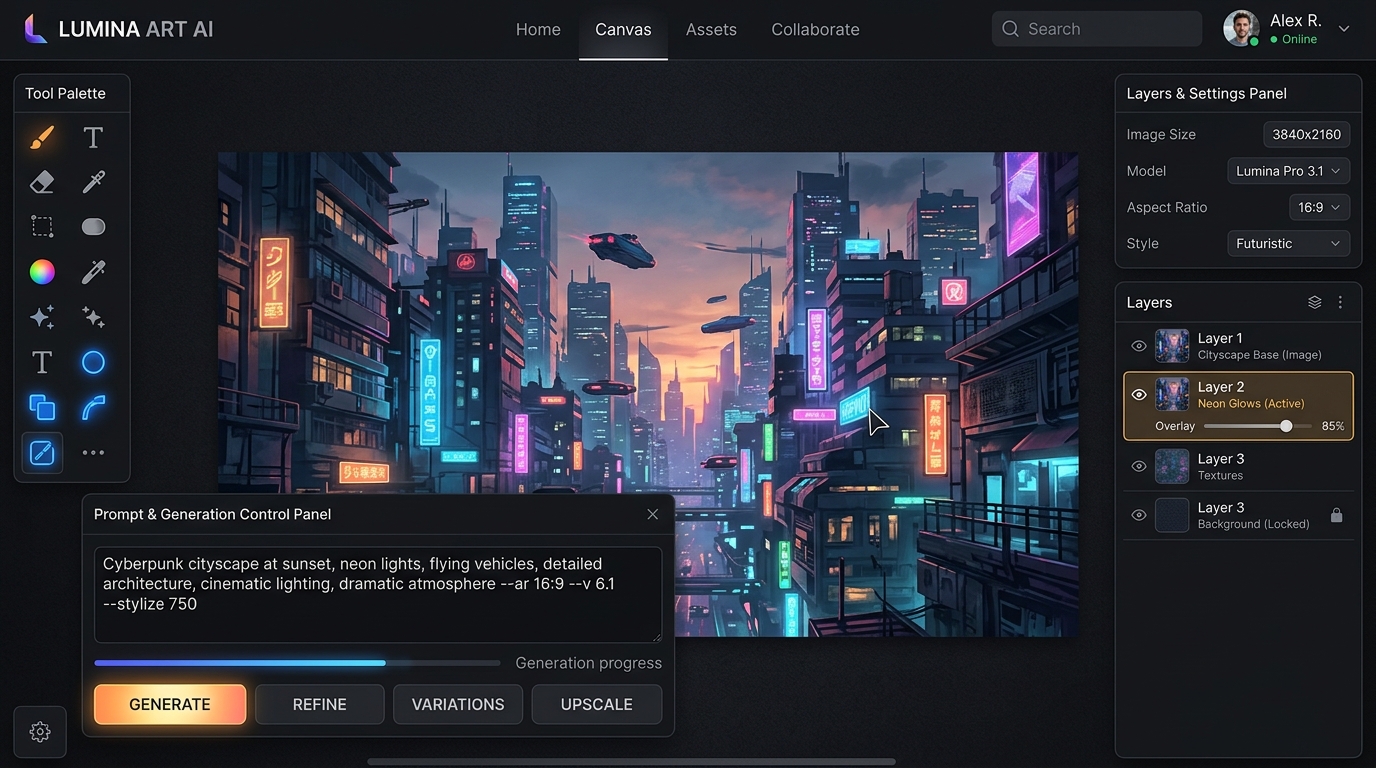
Task: Open settings gear at bottom left
Action: point(40,732)
